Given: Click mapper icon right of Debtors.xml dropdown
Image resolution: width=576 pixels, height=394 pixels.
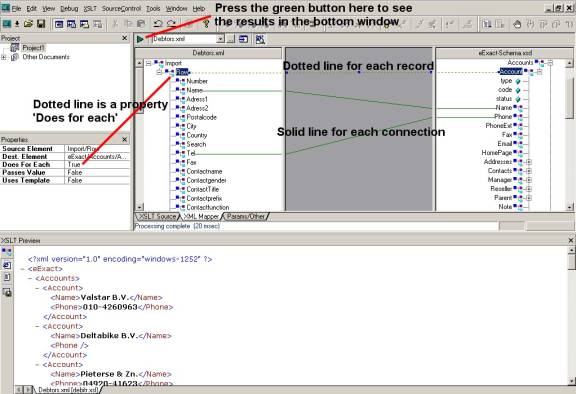Looking at the screenshot, I should tap(260, 39).
